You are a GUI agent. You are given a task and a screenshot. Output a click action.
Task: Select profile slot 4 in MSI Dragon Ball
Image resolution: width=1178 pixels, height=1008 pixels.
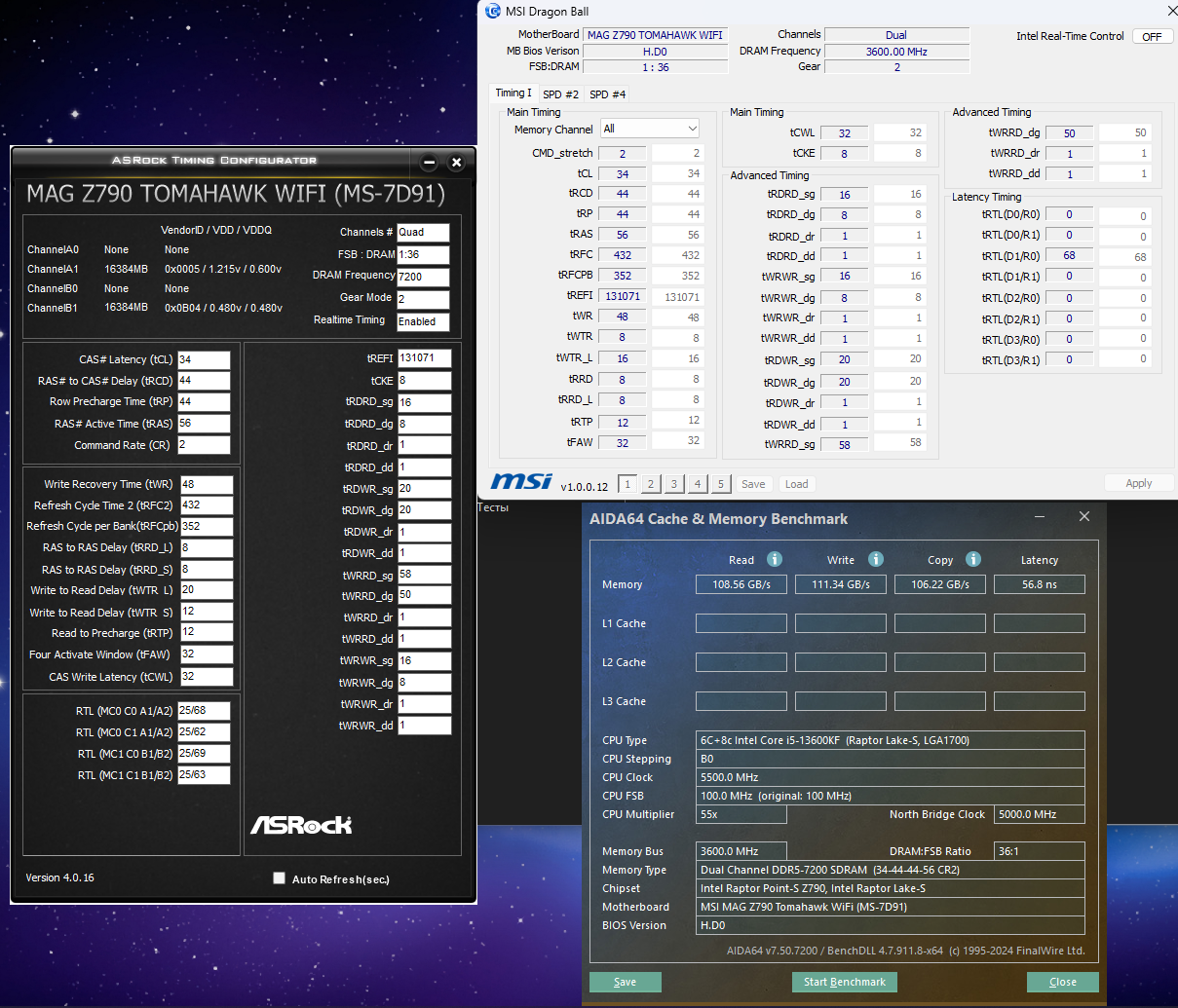[x=698, y=484]
